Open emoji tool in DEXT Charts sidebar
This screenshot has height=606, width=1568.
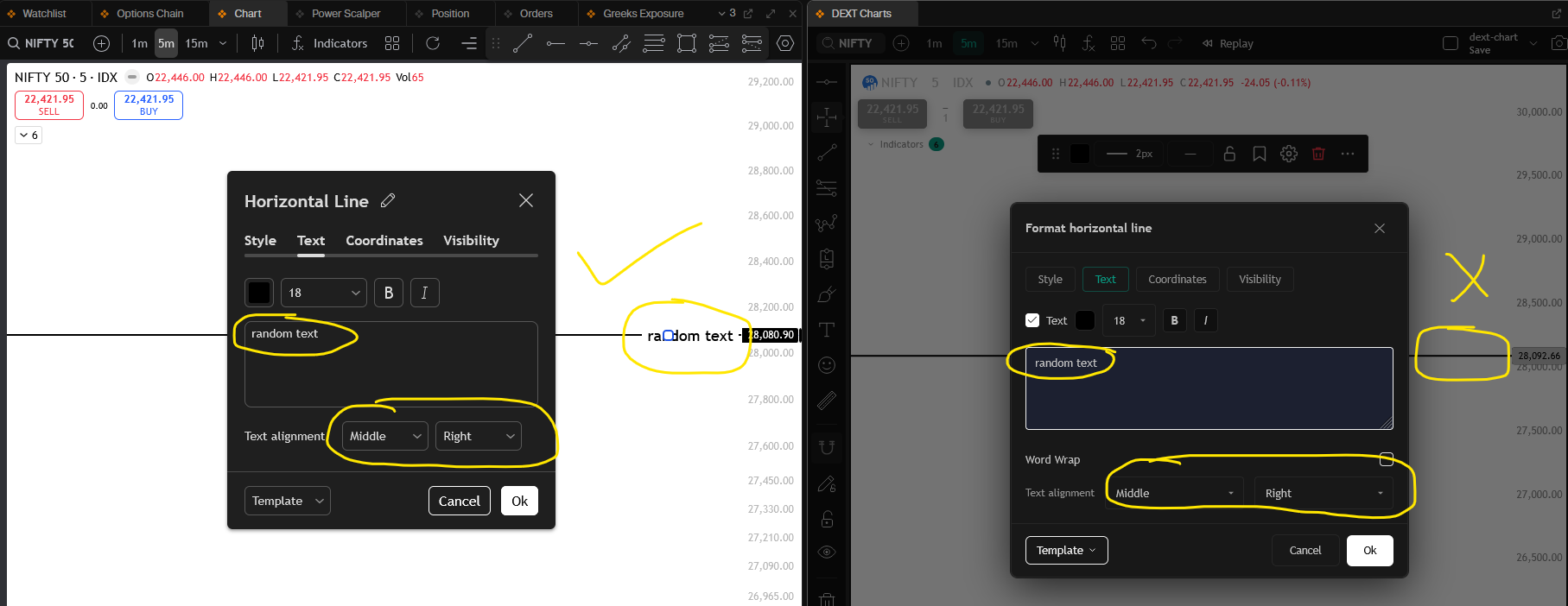click(x=827, y=365)
